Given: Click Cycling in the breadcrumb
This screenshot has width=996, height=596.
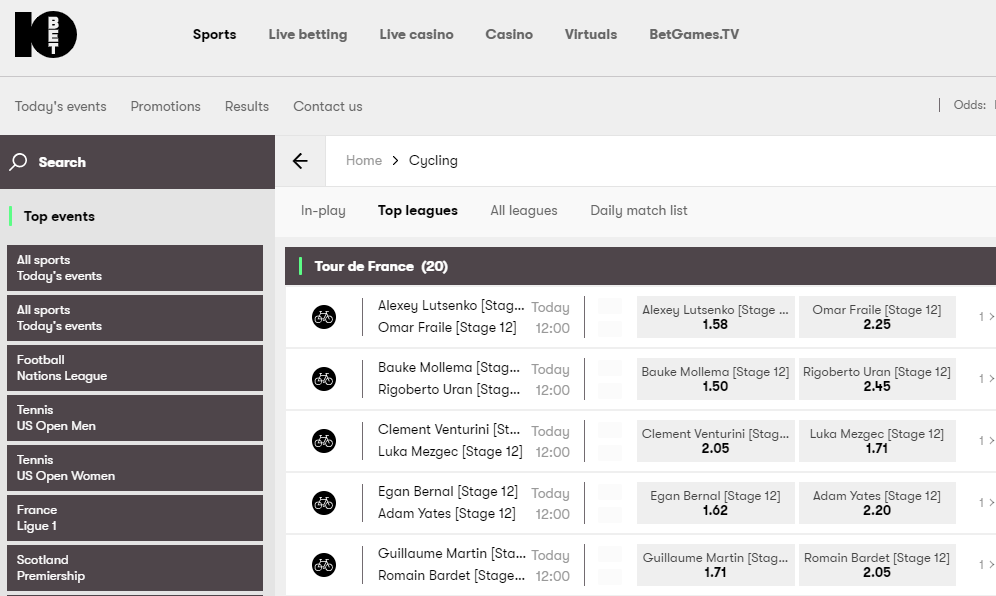Looking at the screenshot, I should pos(433,160).
